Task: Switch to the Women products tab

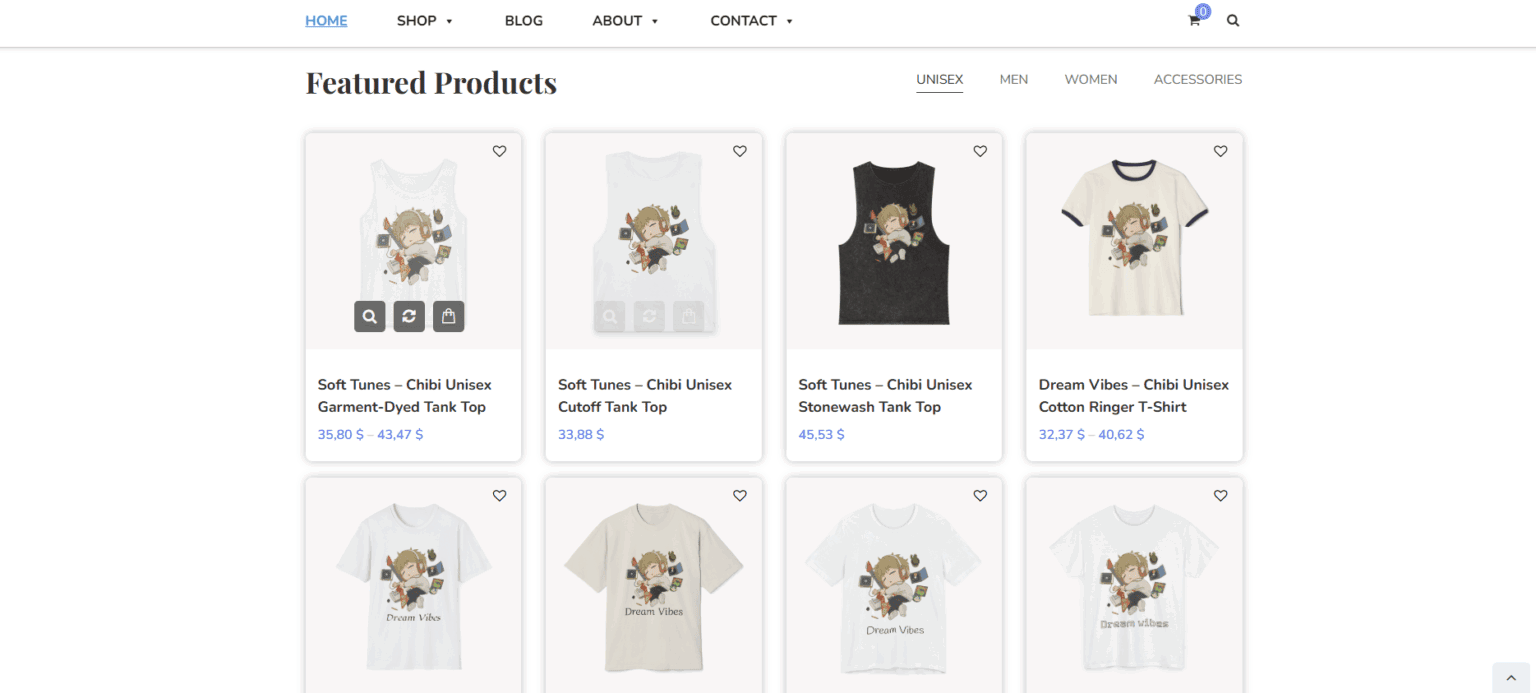Action: [1090, 79]
